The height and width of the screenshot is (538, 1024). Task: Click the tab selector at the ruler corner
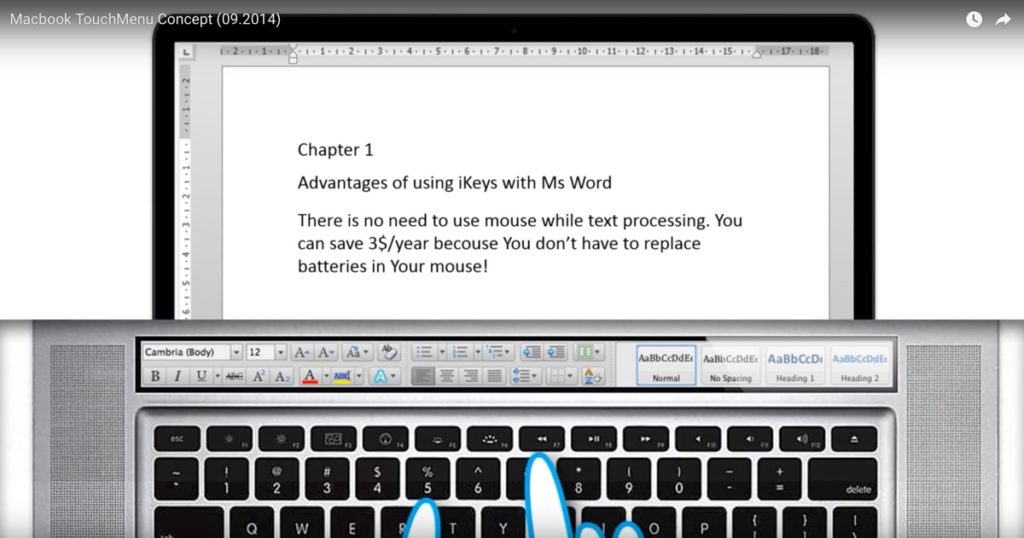coord(187,52)
